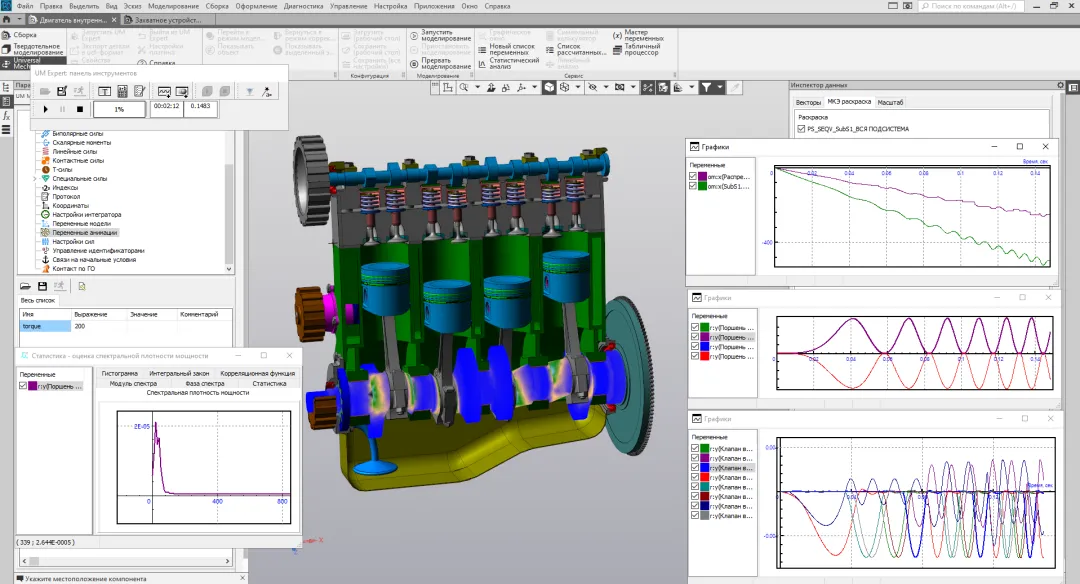The height and width of the screenshot is (584, 1080).
Task: Click Запустить моделирование icon in ribbon
Action: [x=413, y=34]
